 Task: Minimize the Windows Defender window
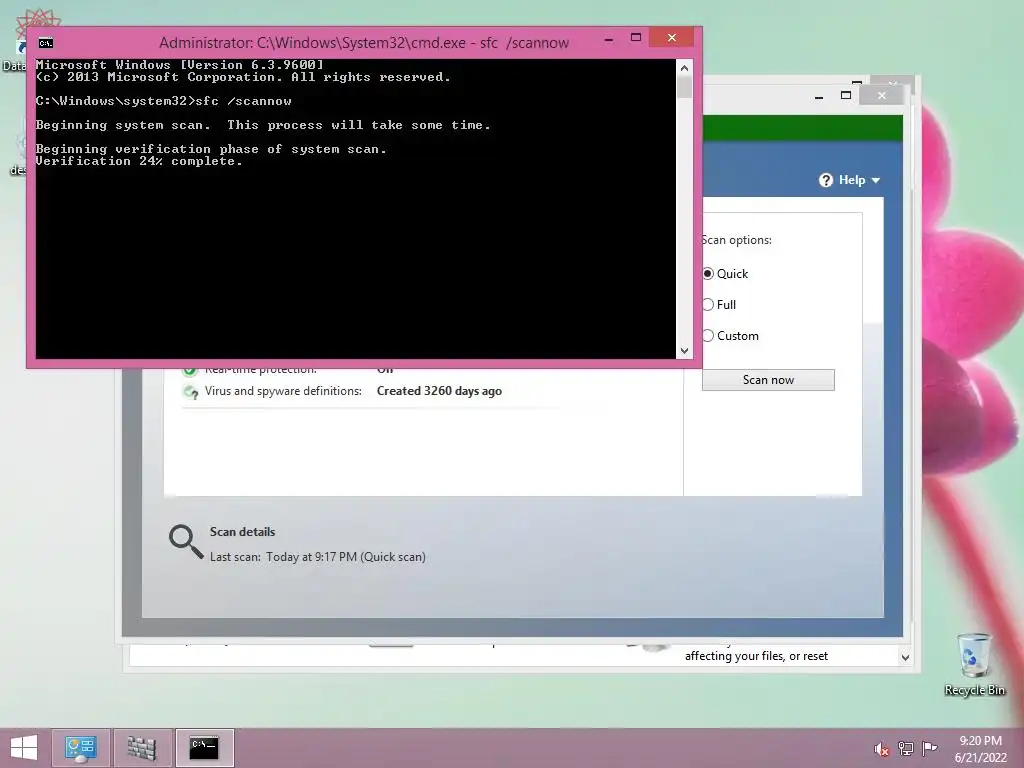pos(819,97)
